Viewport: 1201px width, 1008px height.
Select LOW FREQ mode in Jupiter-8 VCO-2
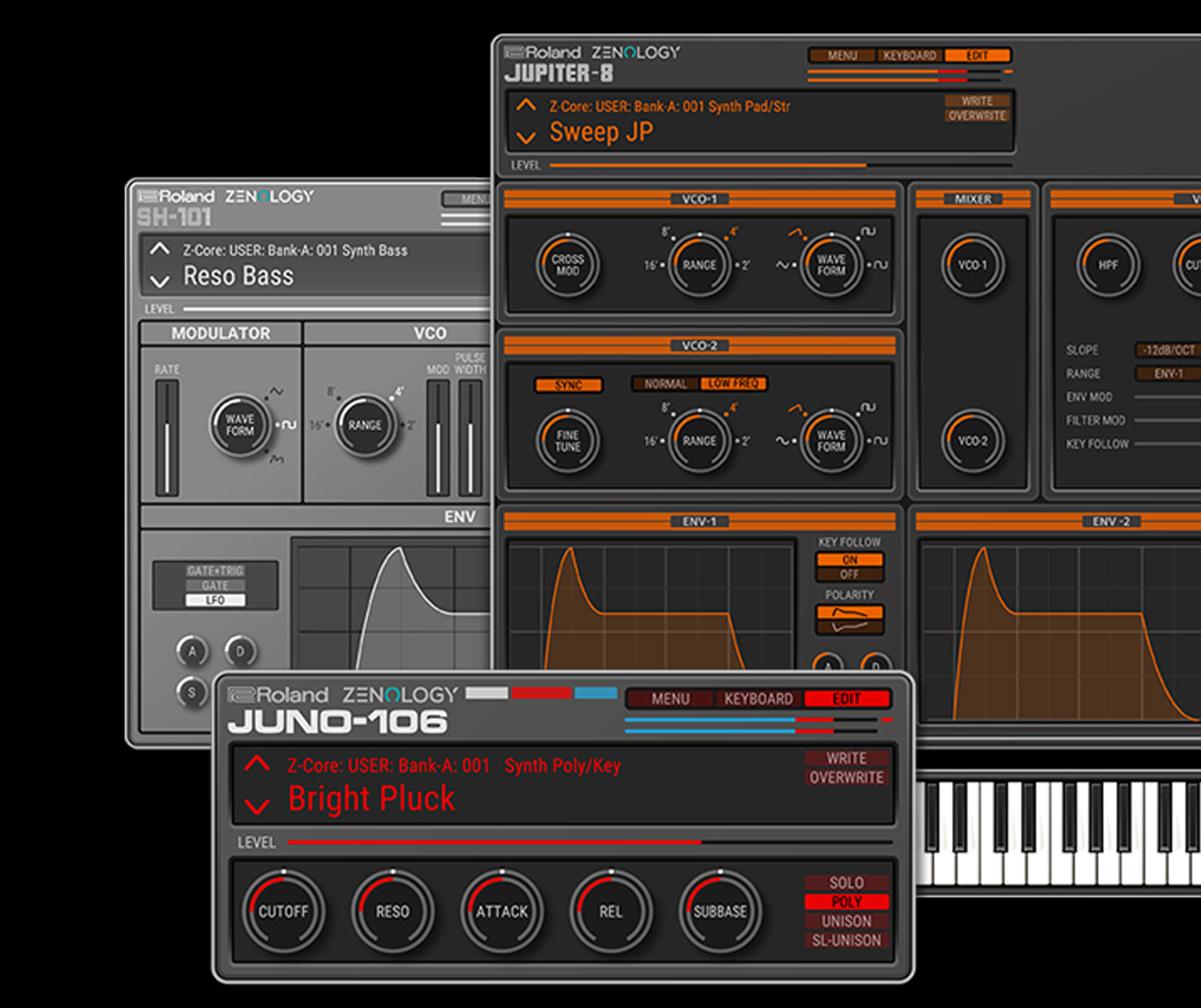pos(733,384)
